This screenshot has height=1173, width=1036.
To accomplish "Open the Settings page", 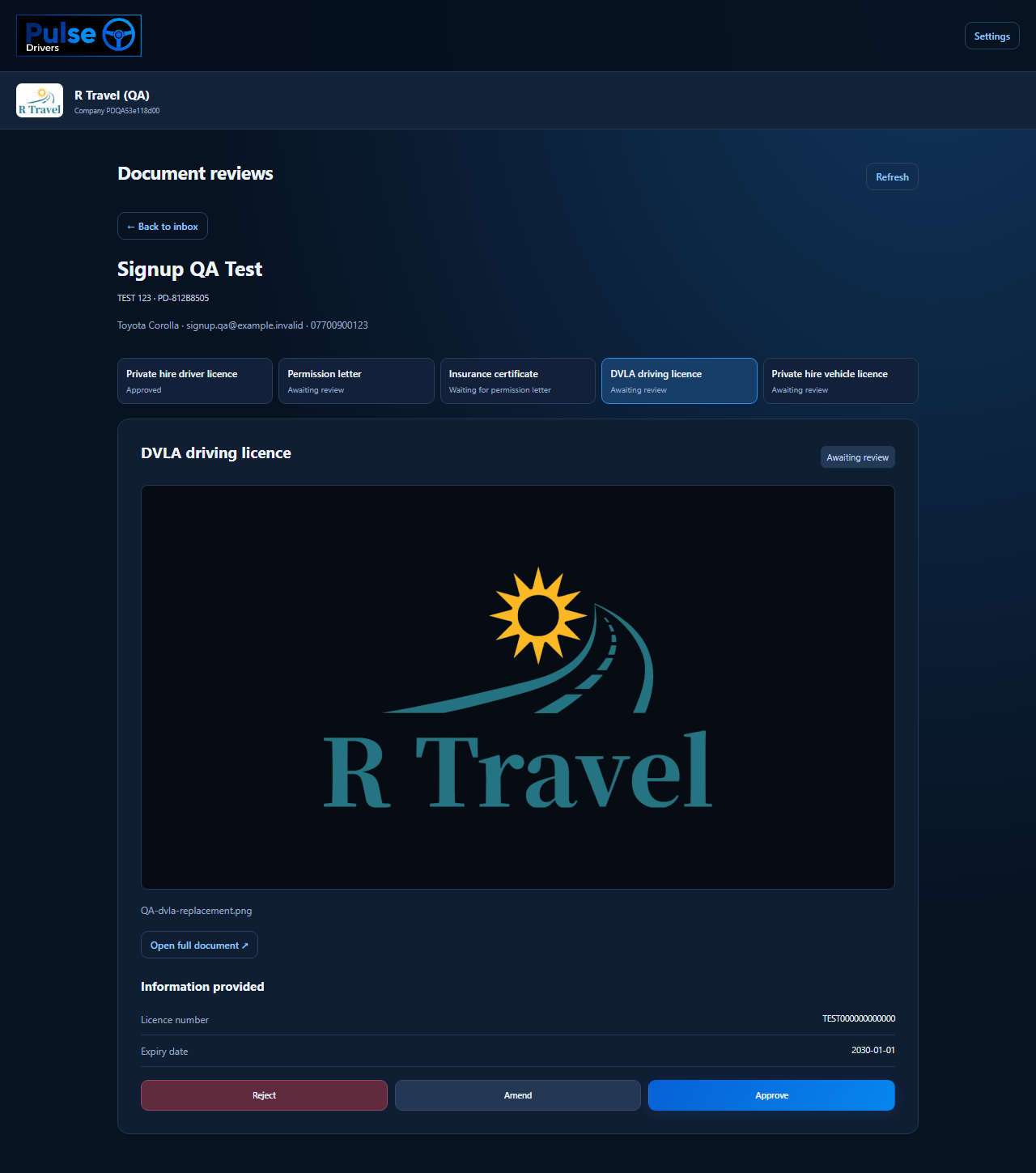I will click(991, 36).
